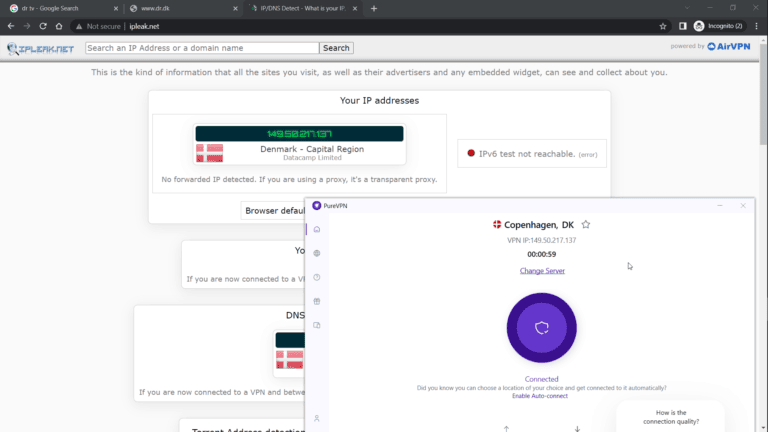Click the Denmark flag in DNS section

point(289,360)
